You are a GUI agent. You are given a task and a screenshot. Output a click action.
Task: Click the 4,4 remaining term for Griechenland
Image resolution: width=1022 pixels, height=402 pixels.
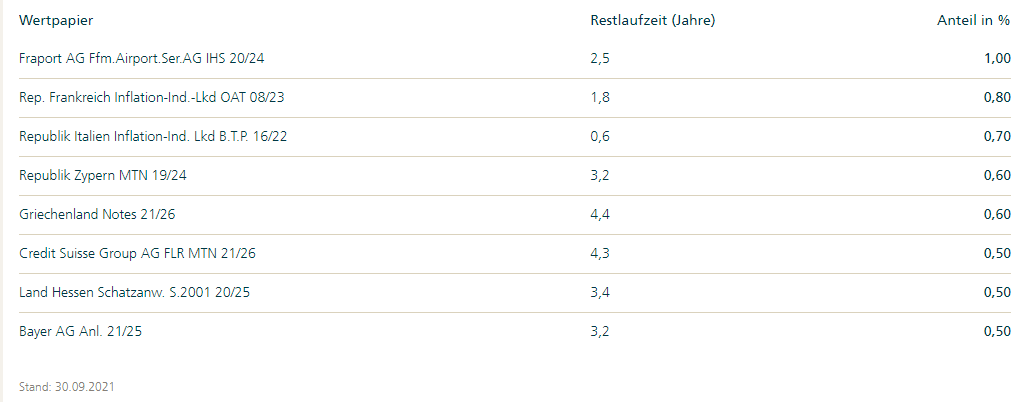600,215
